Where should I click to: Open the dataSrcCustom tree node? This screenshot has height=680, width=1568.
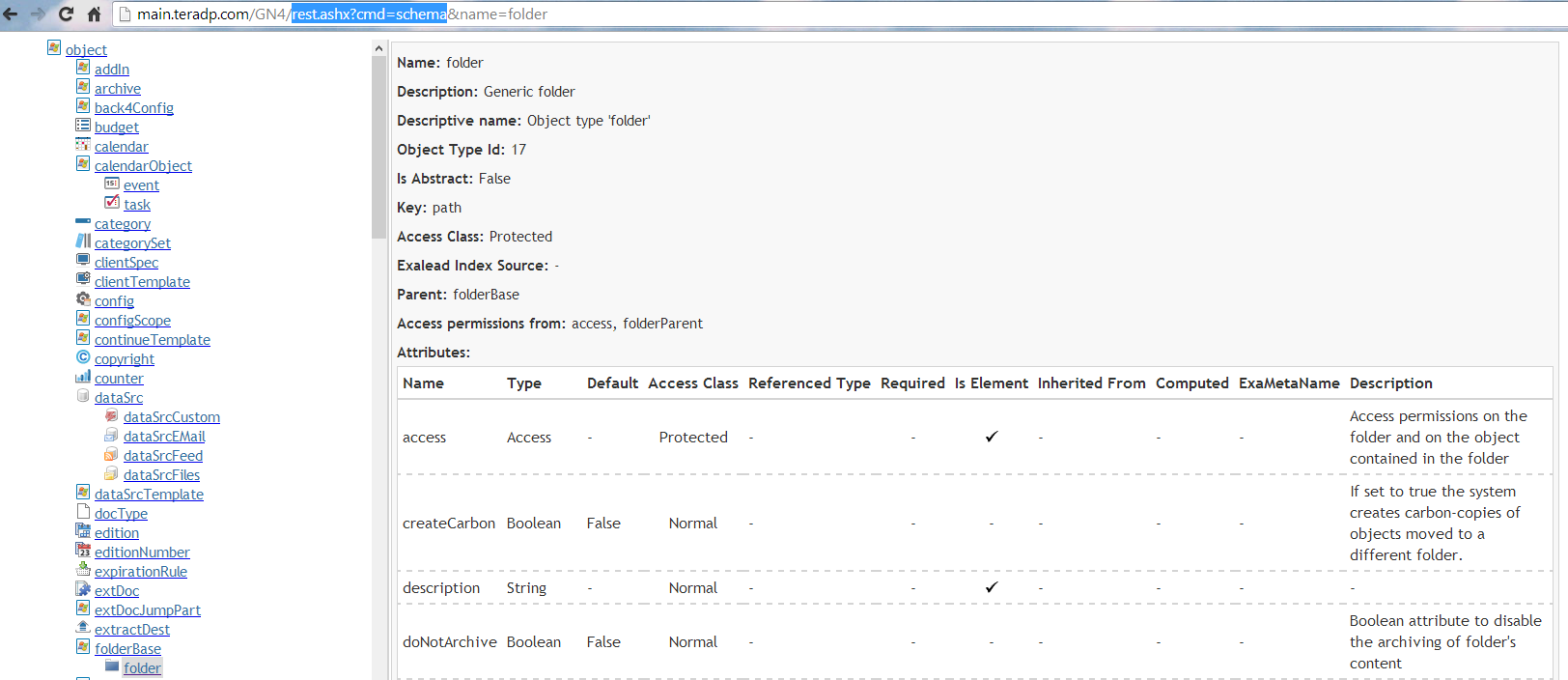point(172,417)
